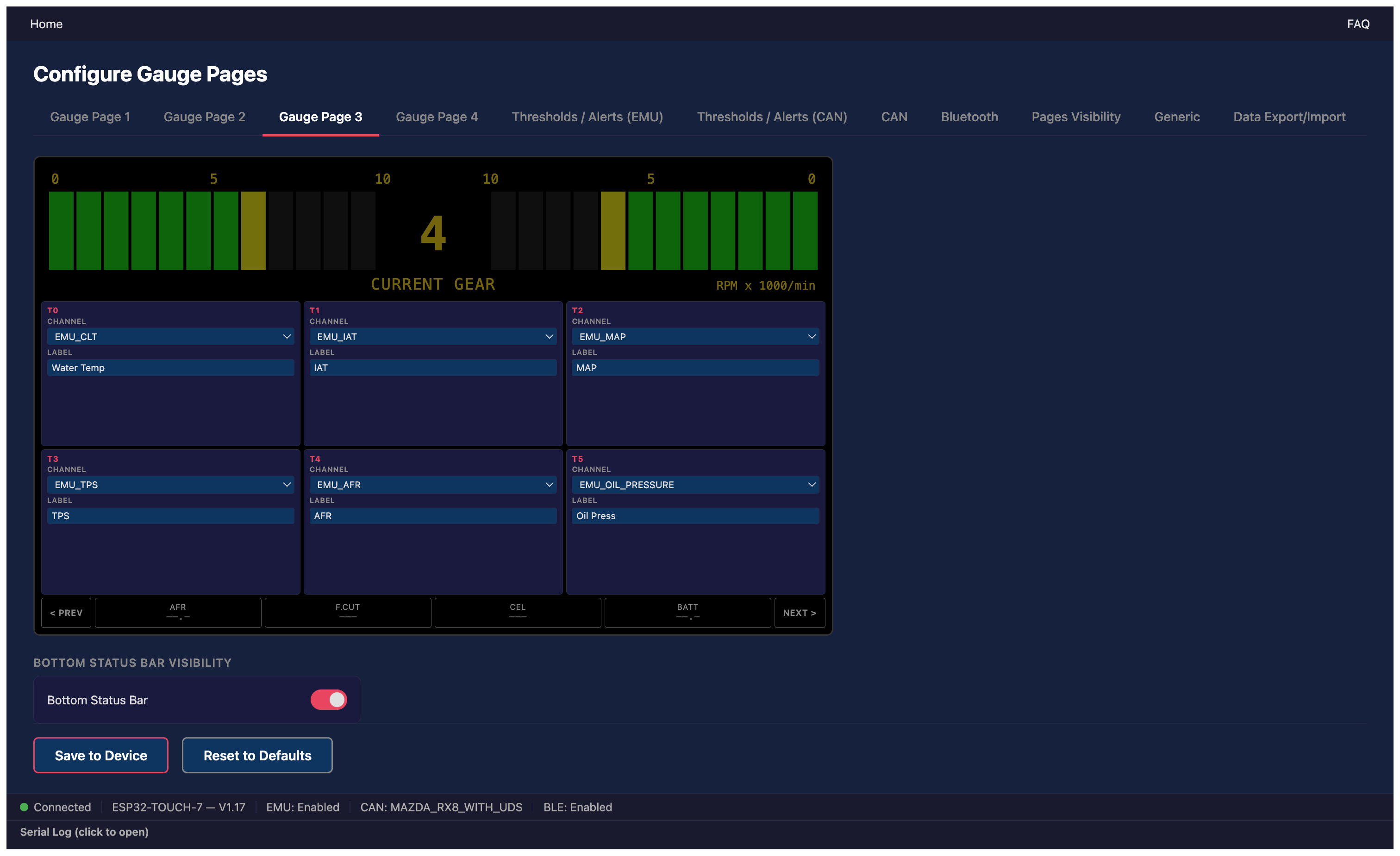Open the Bluetooth tab

coord(969,117)
